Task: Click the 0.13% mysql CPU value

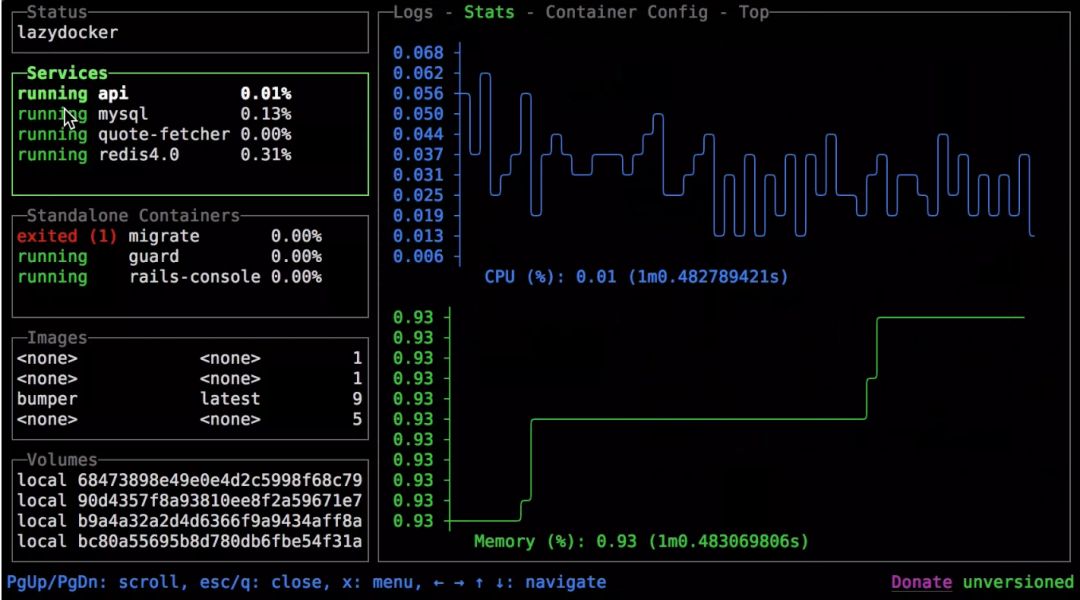Action: (x=266, y=114)
